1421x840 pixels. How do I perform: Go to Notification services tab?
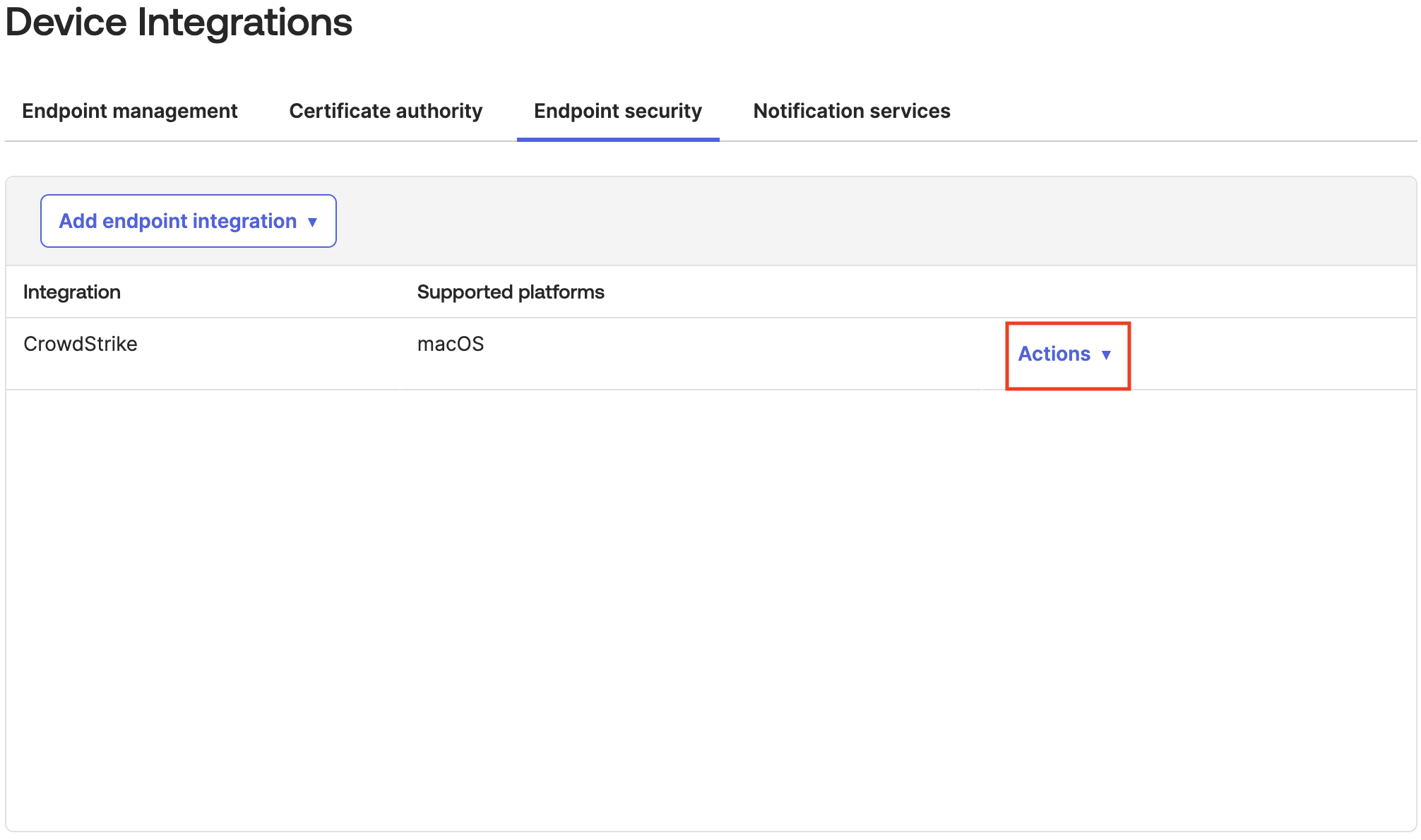[x=852, y=111]
